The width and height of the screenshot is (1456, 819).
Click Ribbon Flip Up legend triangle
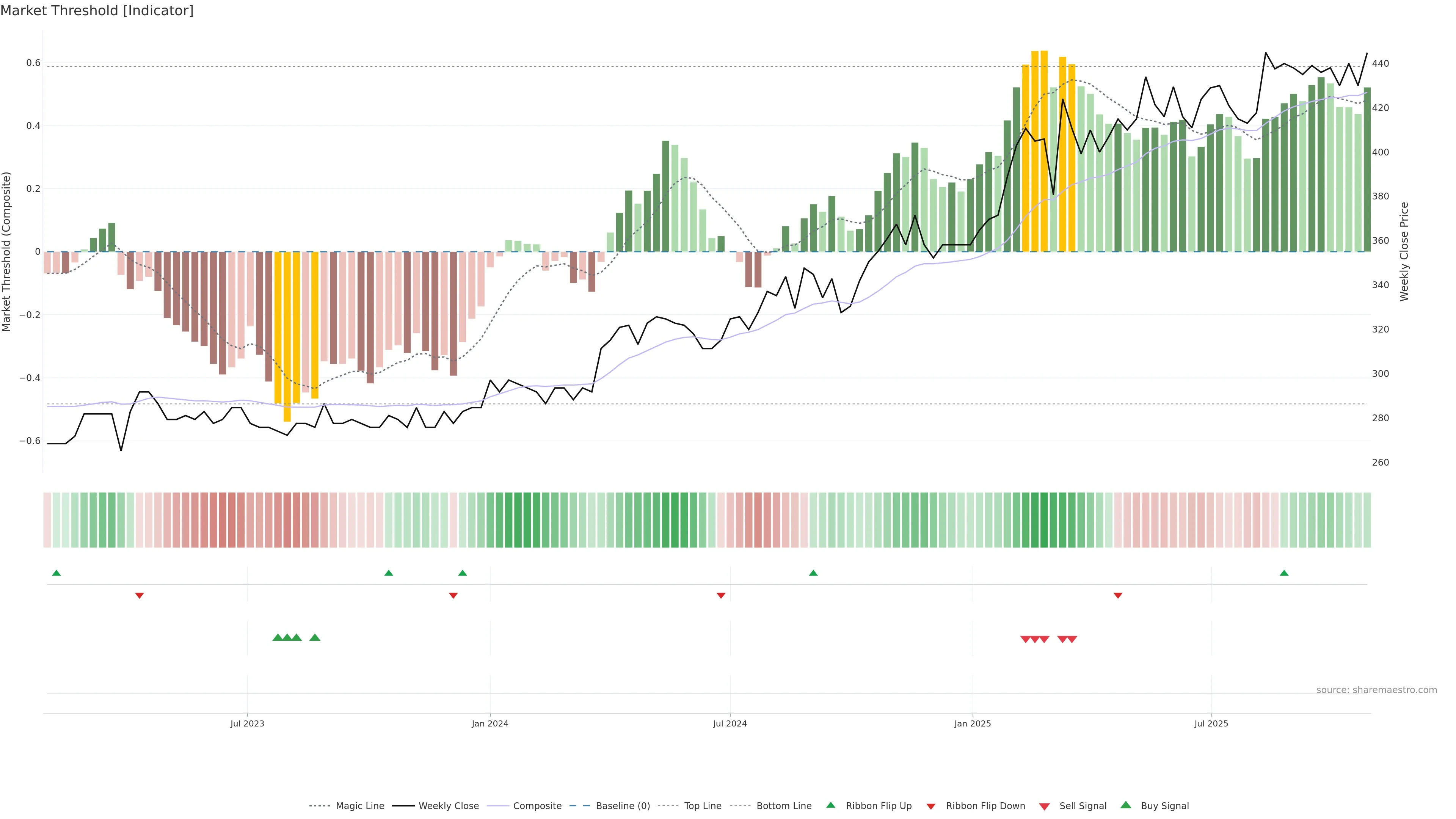830,805
